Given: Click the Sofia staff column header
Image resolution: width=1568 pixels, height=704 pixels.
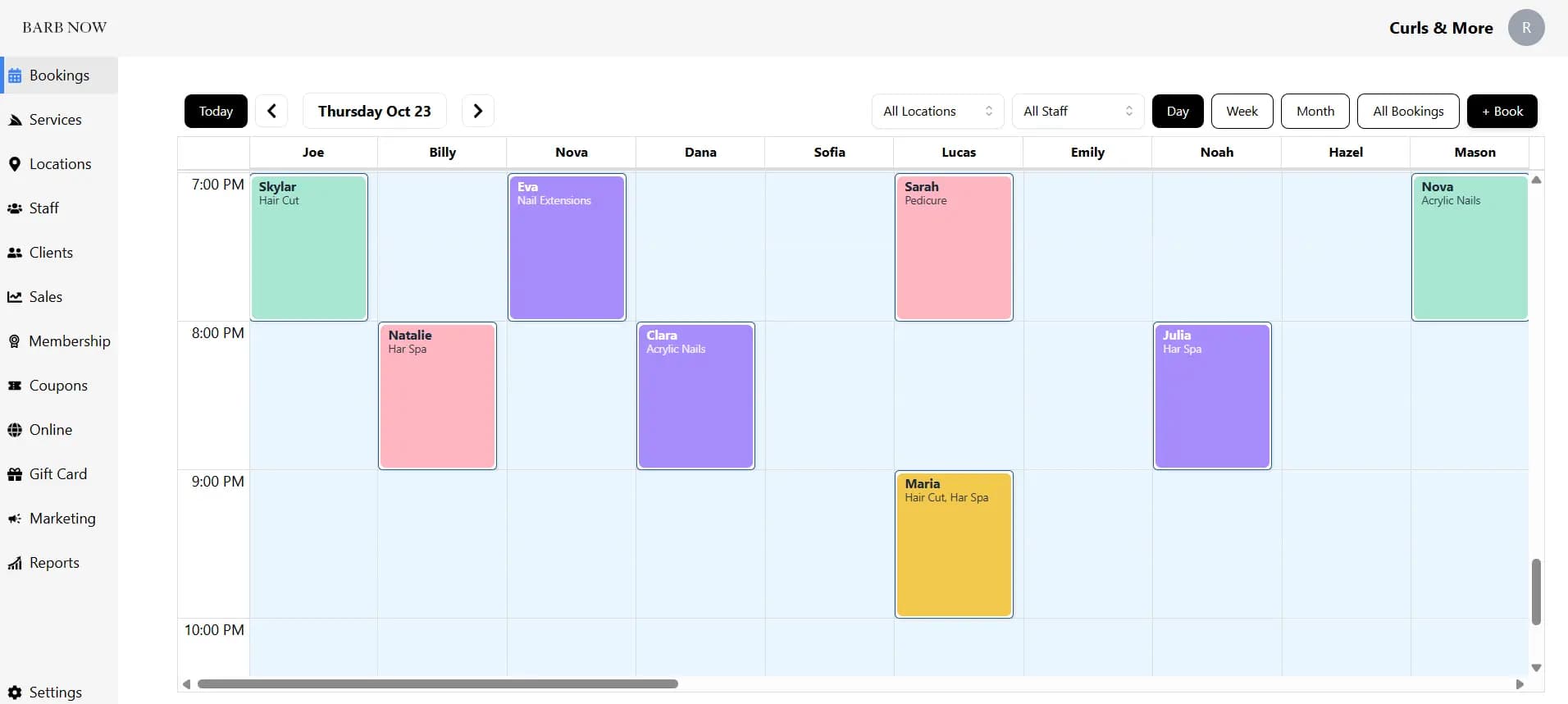Looking at the screenshot, I should pos(829,153).
